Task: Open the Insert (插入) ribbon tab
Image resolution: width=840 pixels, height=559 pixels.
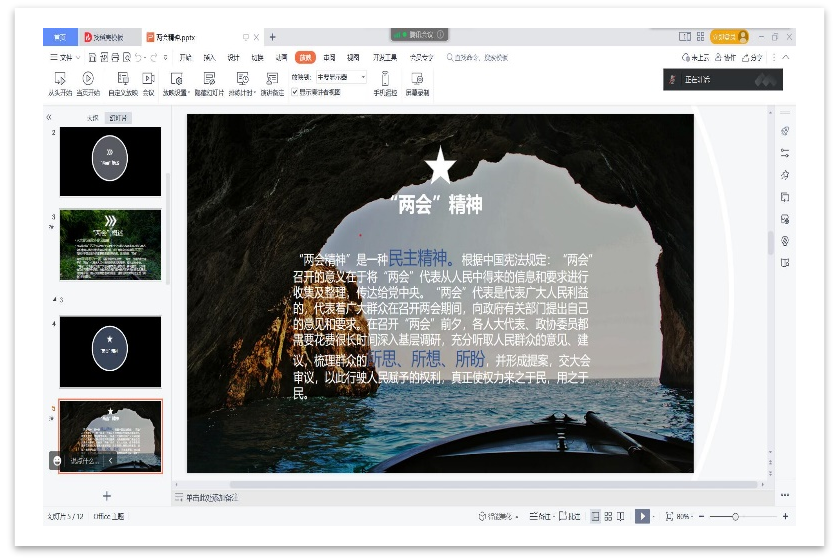Action: tap(209, 58)
